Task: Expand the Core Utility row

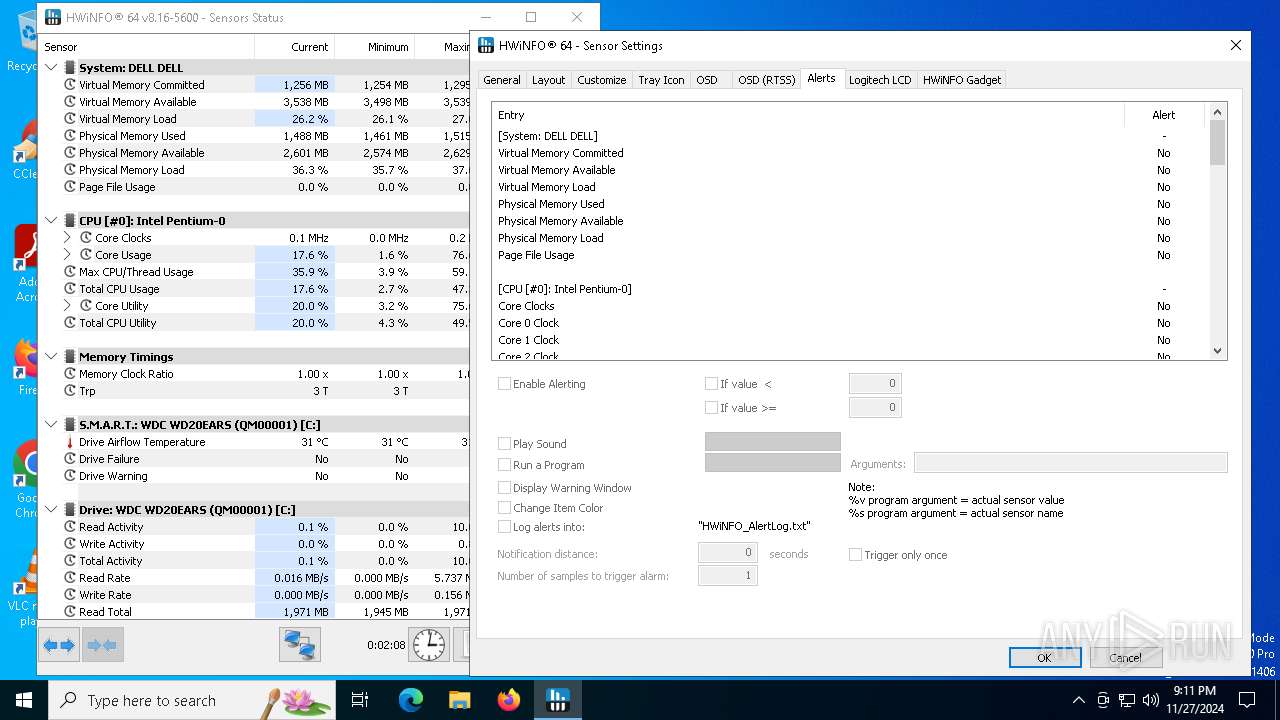Action: [68, 306]
